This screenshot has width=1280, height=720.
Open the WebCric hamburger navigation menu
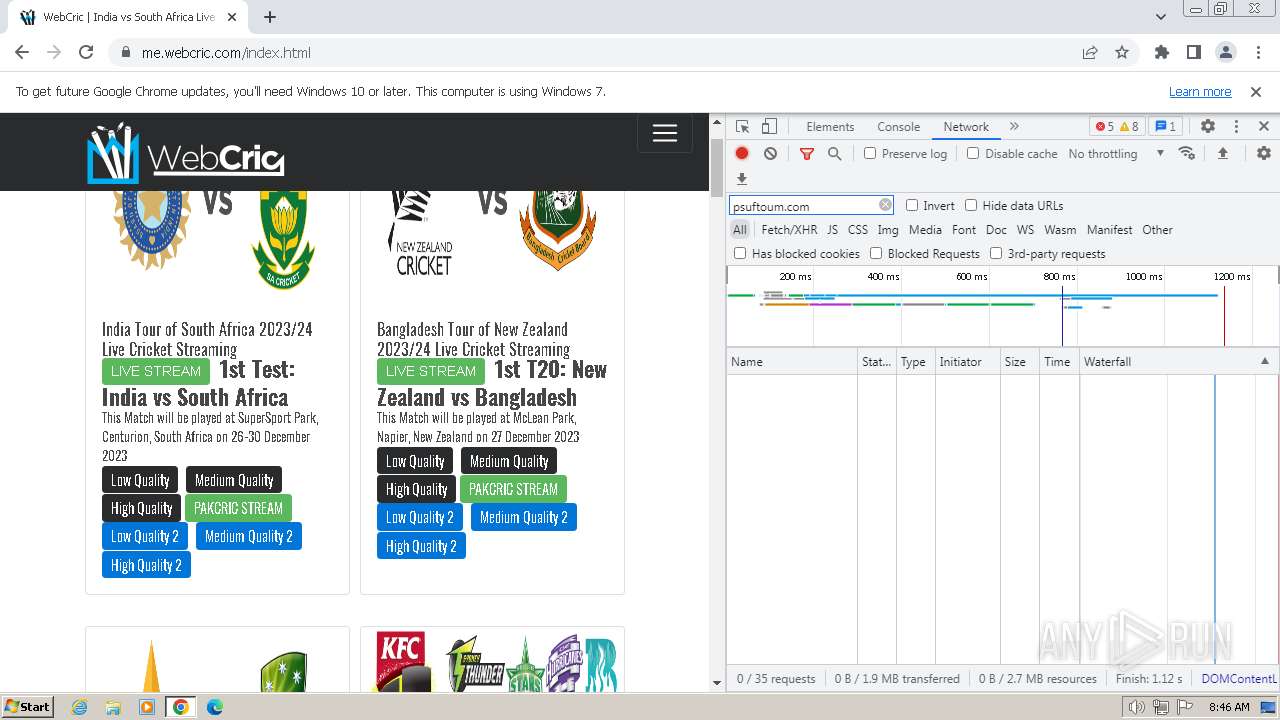665,133
